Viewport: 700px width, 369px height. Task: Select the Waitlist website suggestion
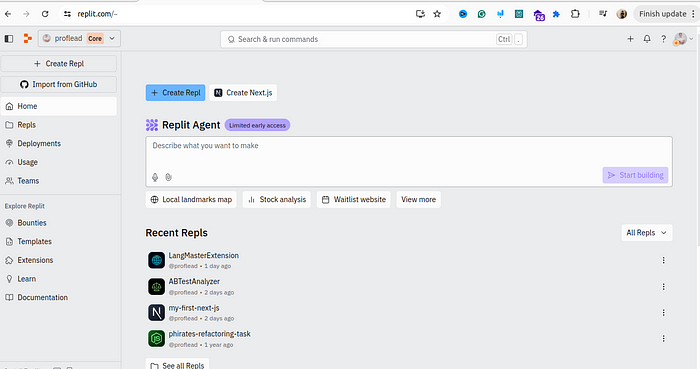coord(354,199)
